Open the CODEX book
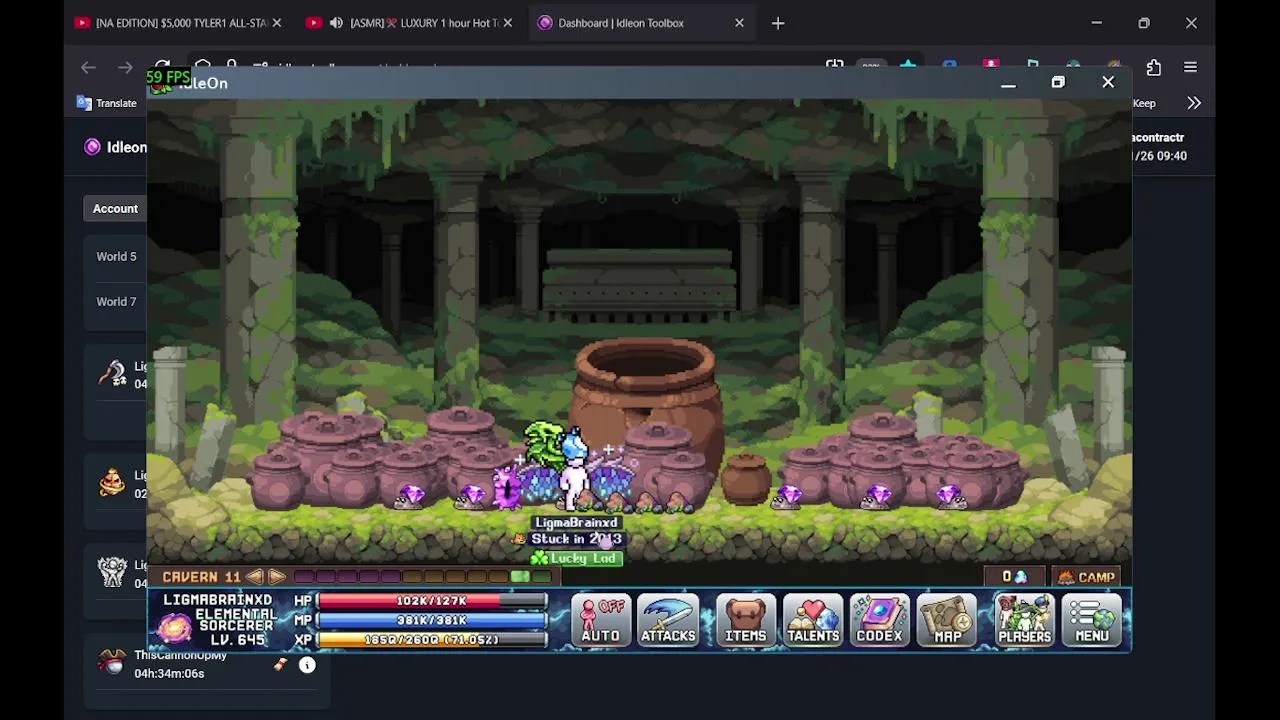Image resolution: width=1280 pixels, height=720 pixels. 879,619
